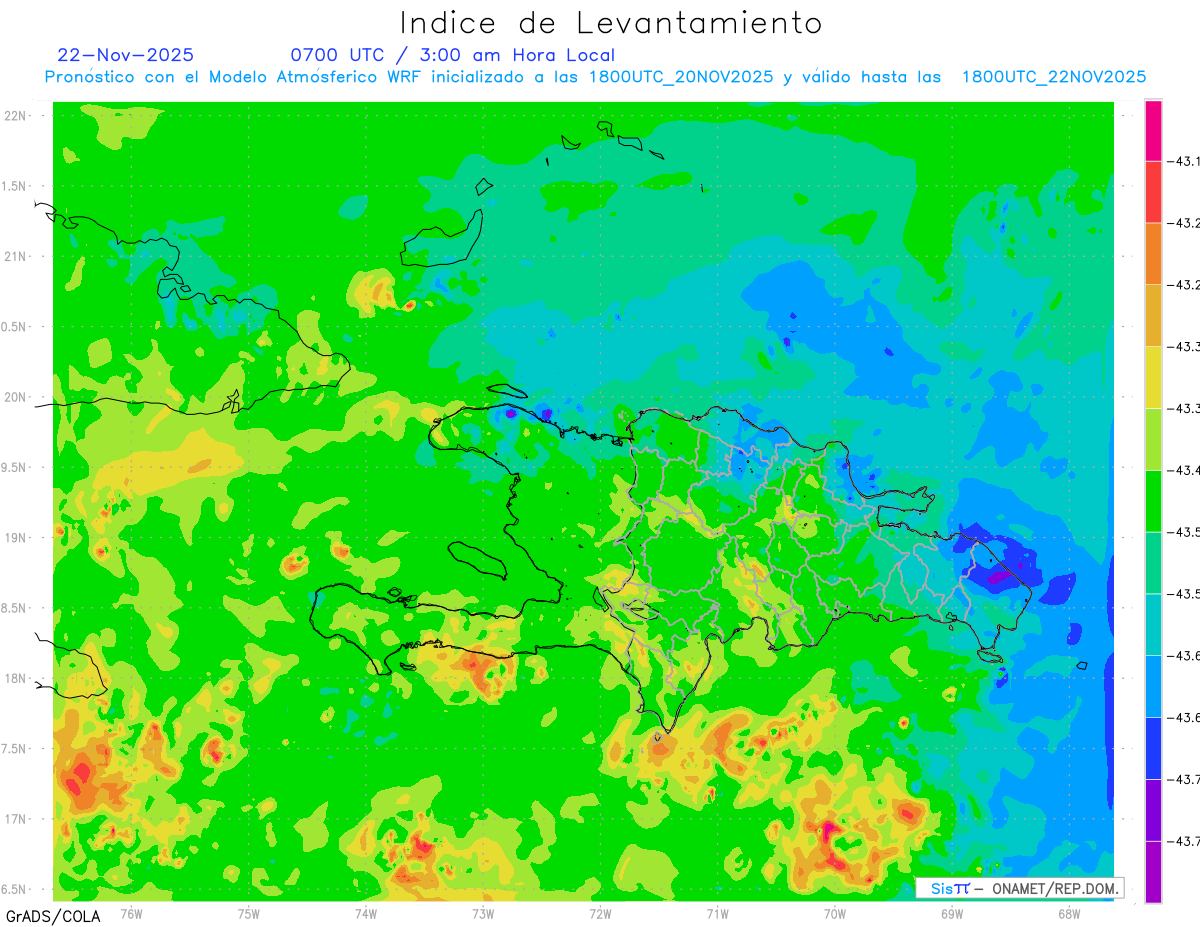Select the "71W" longitude label
The width and height of the screenshot is (1200, 927).
[717, 913]
